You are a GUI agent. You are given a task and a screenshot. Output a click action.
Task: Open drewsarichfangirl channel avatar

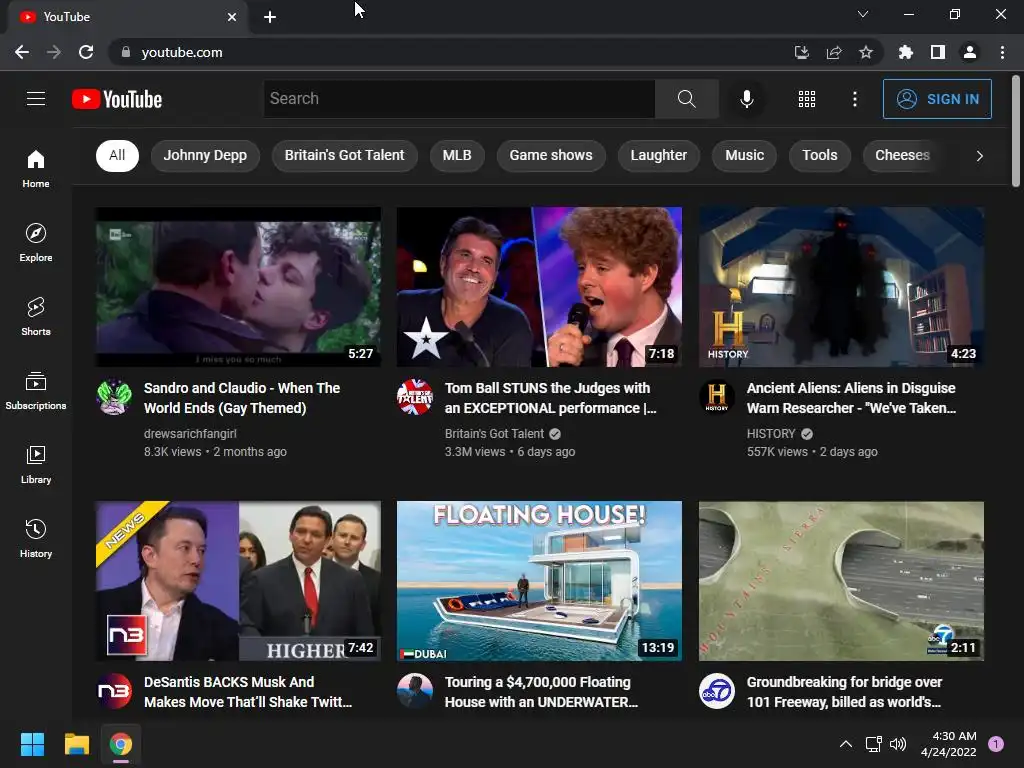click(114, 396)
